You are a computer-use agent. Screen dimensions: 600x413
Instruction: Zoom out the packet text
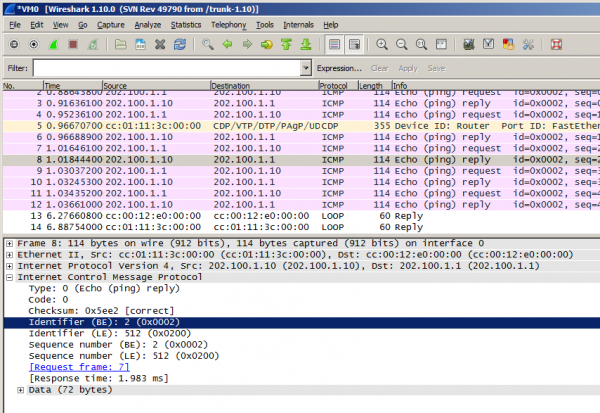402,44
